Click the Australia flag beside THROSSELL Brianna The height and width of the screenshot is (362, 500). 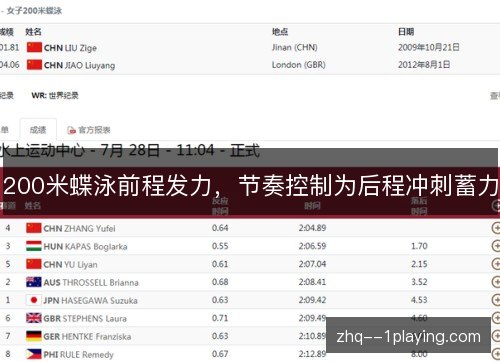click(x=34, y=282)
